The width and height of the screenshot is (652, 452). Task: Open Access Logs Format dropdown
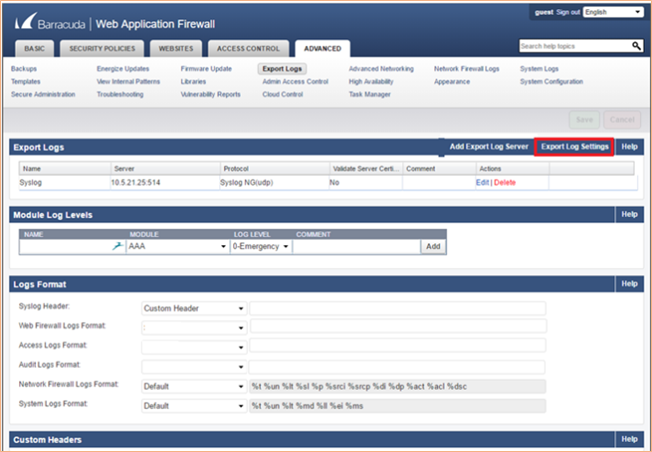(x=194, y=347)
